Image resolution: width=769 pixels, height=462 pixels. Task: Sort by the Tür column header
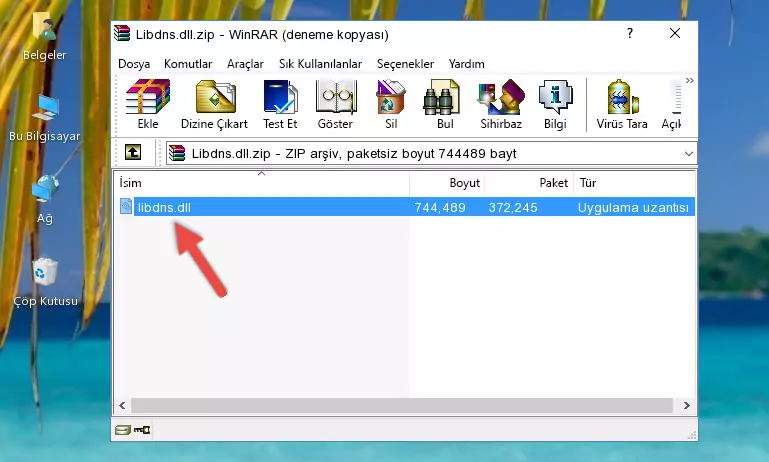(x=634, y=183)
